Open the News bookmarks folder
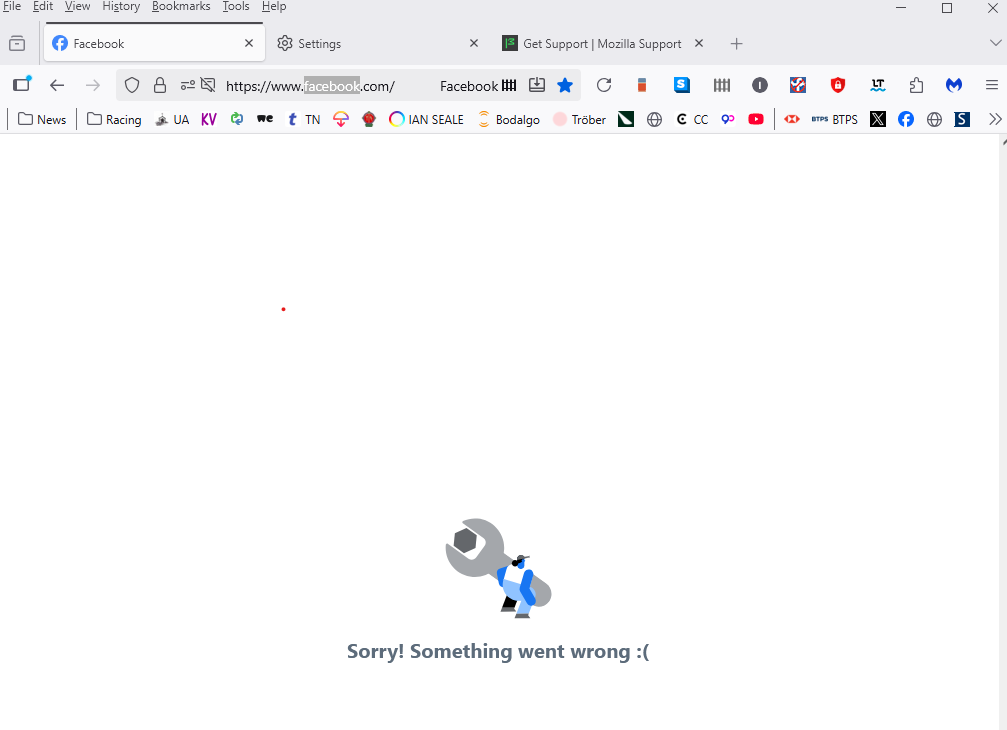This screenshot has height=730, width=1007. pyautogui.click(x=42, y=119)
